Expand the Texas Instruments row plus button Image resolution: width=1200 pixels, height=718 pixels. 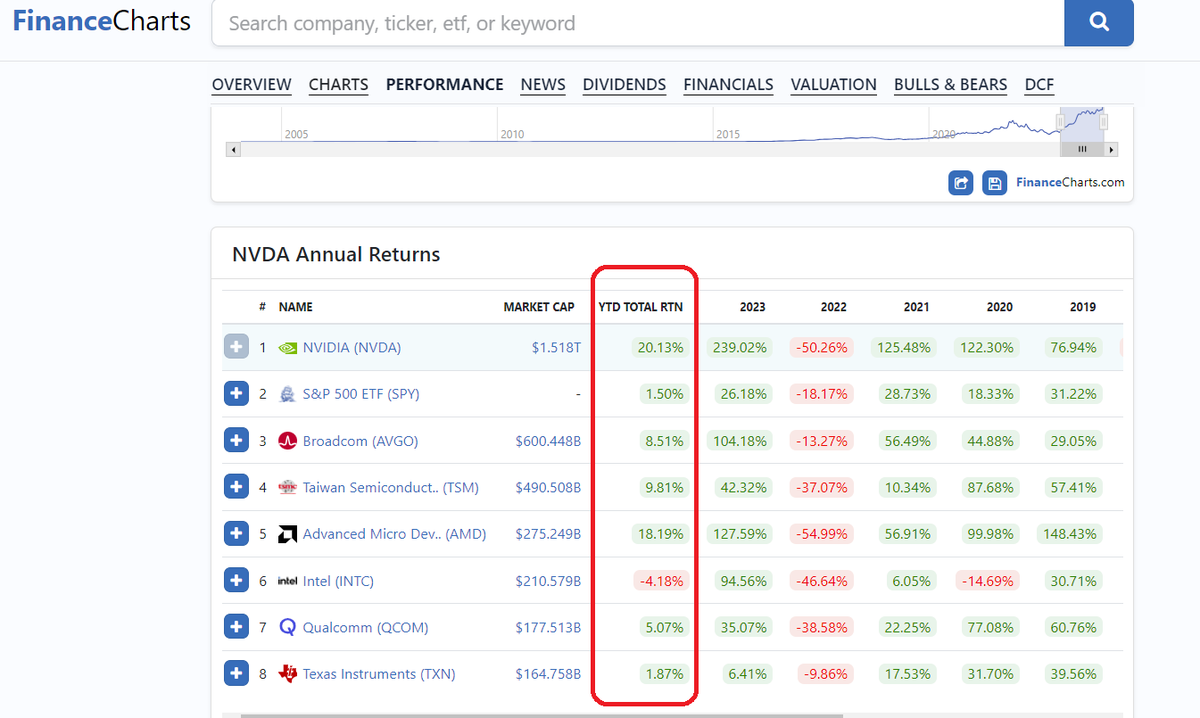[236, 674]
